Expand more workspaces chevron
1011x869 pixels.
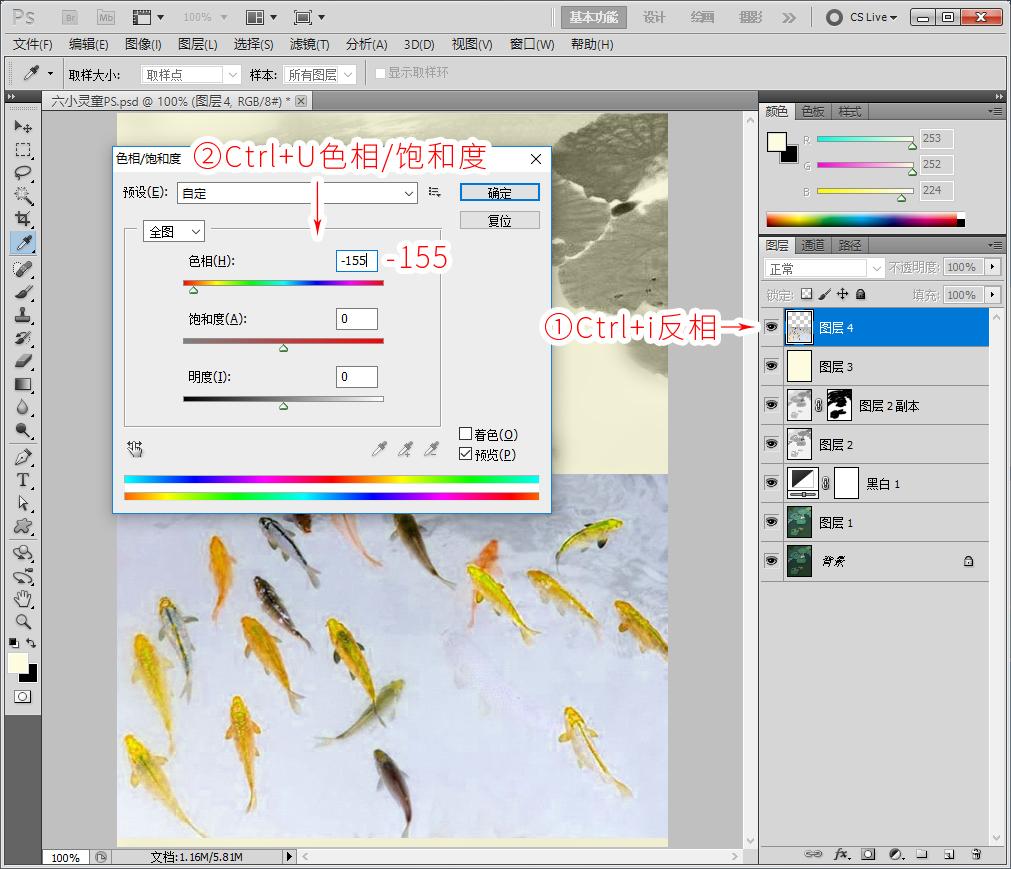click(789, 17)
